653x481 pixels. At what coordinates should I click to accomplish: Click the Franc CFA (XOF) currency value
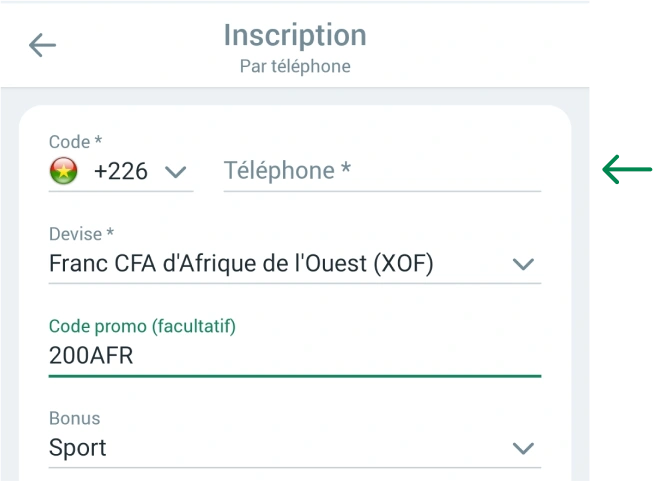[x=242, y=264]
